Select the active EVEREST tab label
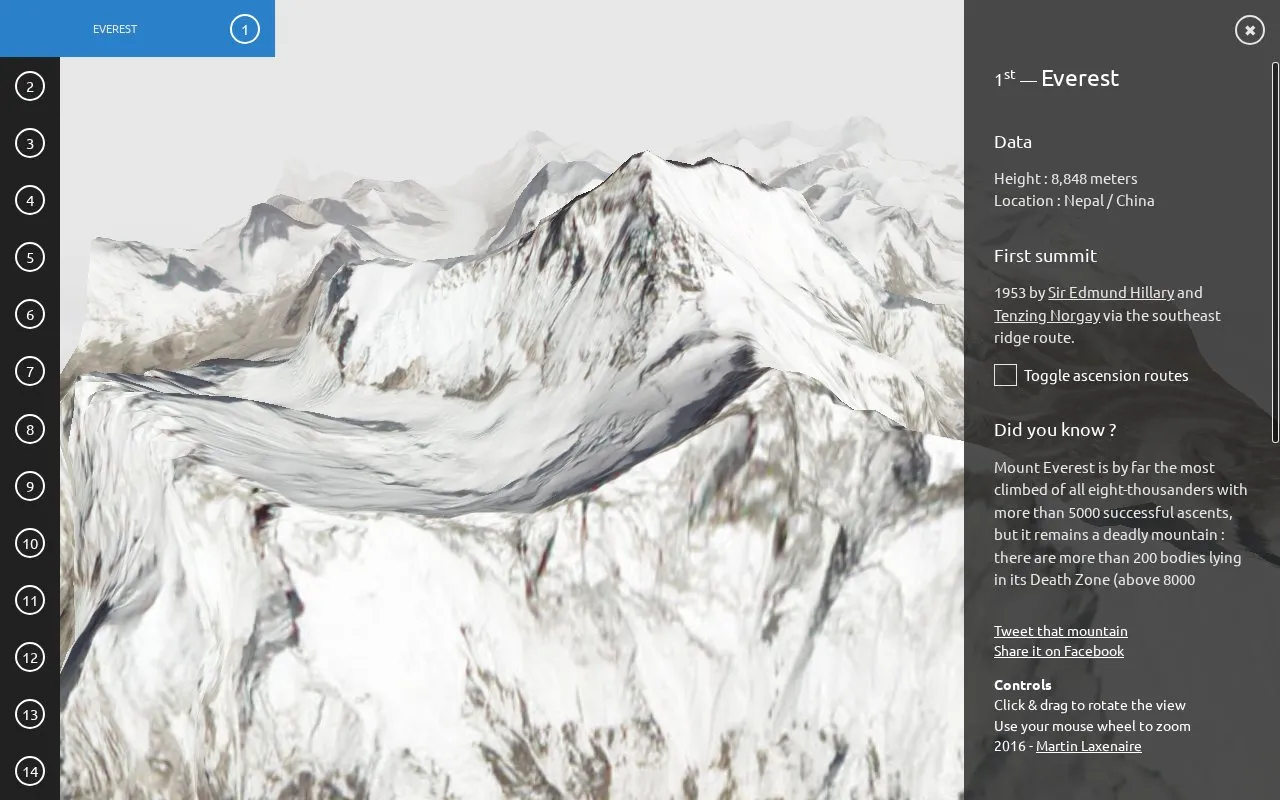Viewport: 1280px width, 800px height. 115,29
